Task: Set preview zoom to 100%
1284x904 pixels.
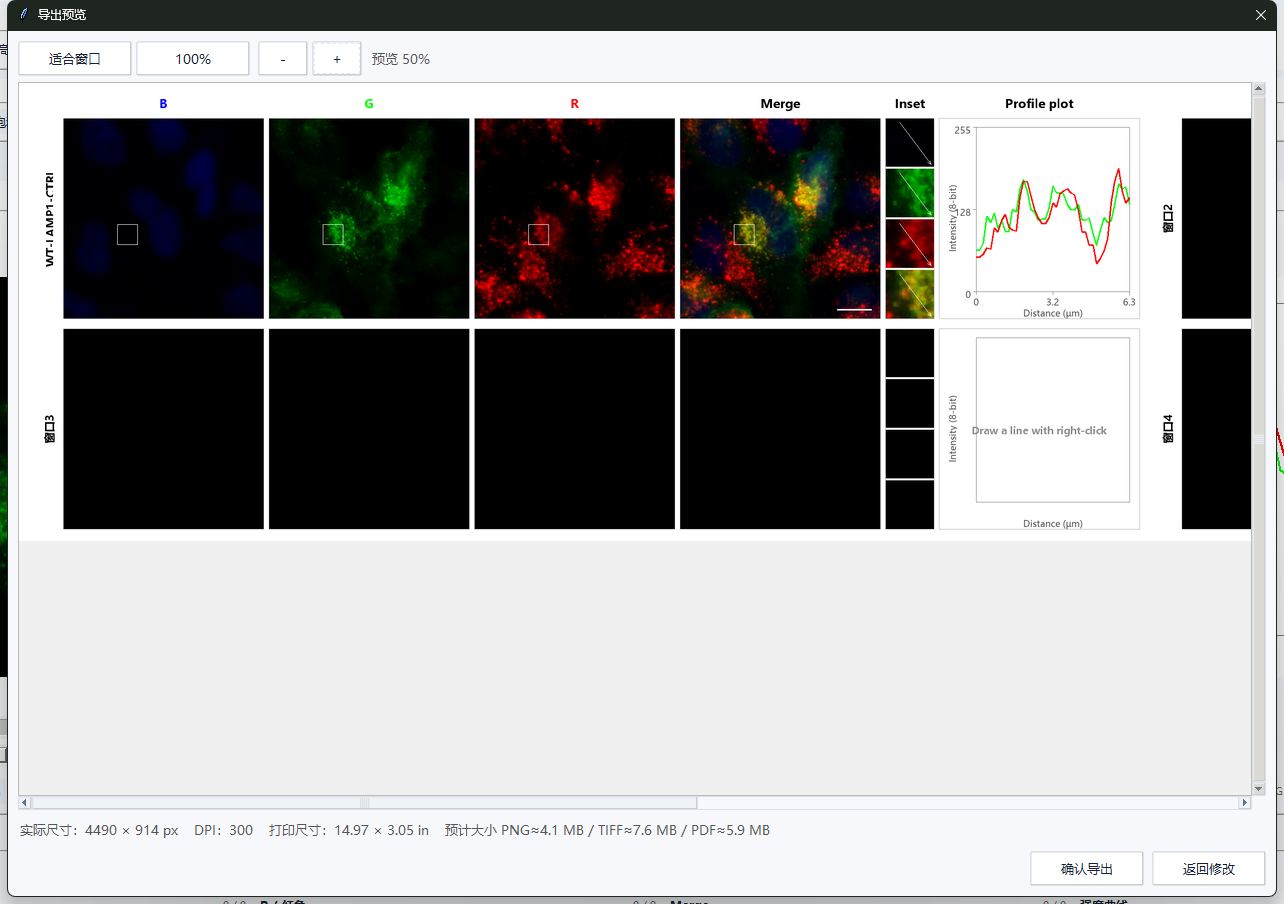Action: point(193,59)
